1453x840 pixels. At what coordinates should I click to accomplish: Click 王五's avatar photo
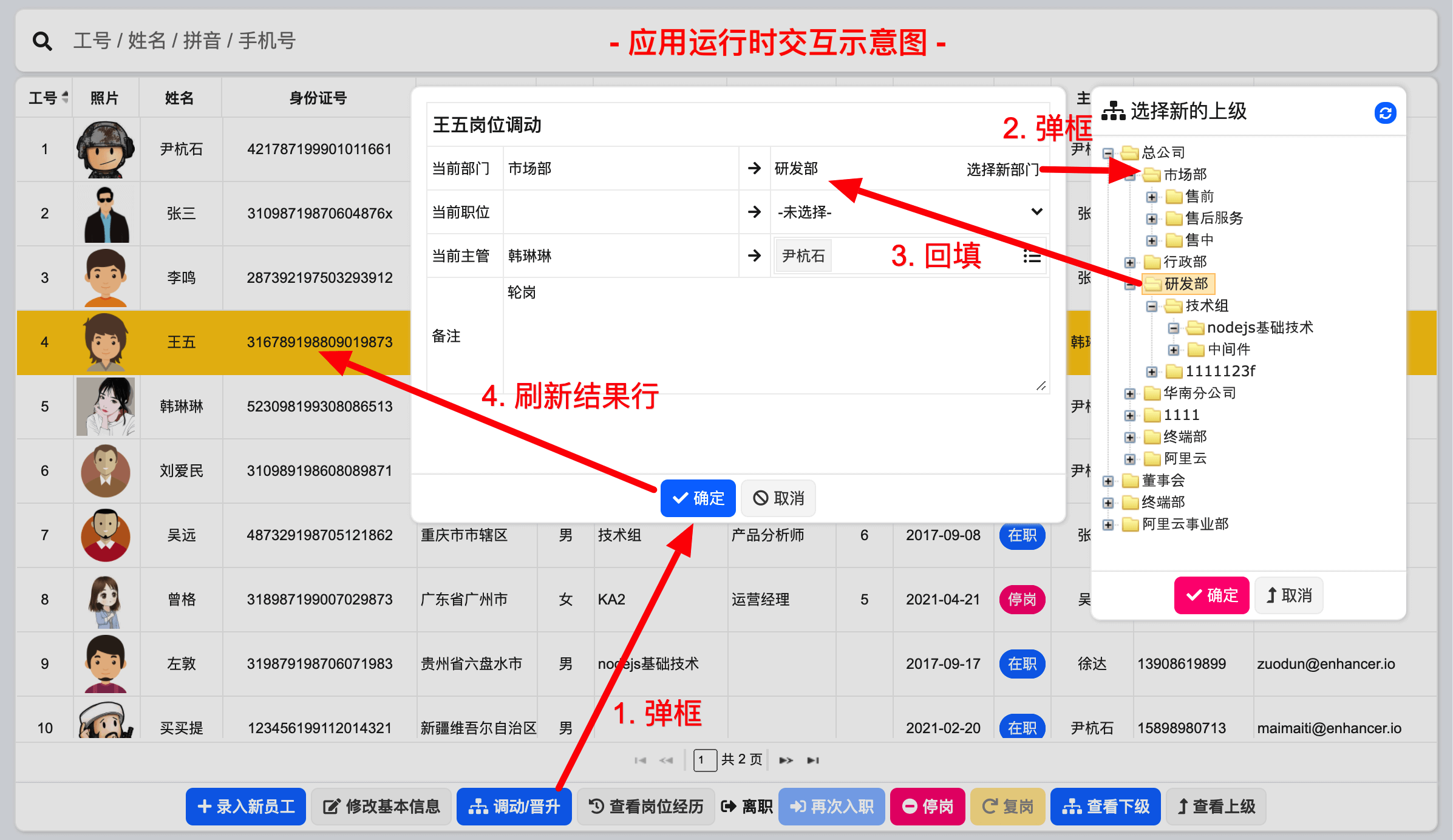coord(106,342)
